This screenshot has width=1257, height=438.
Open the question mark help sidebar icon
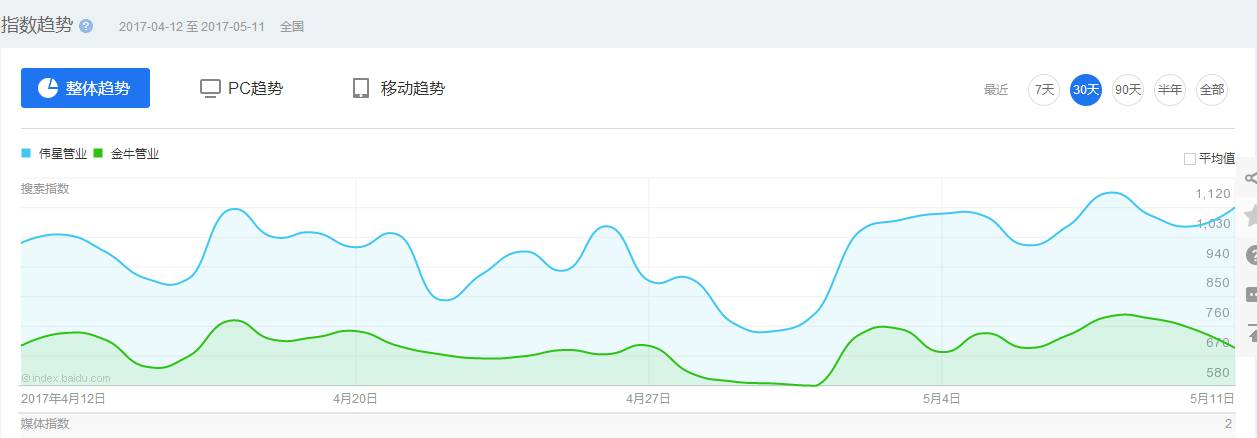coord(1250,255)
